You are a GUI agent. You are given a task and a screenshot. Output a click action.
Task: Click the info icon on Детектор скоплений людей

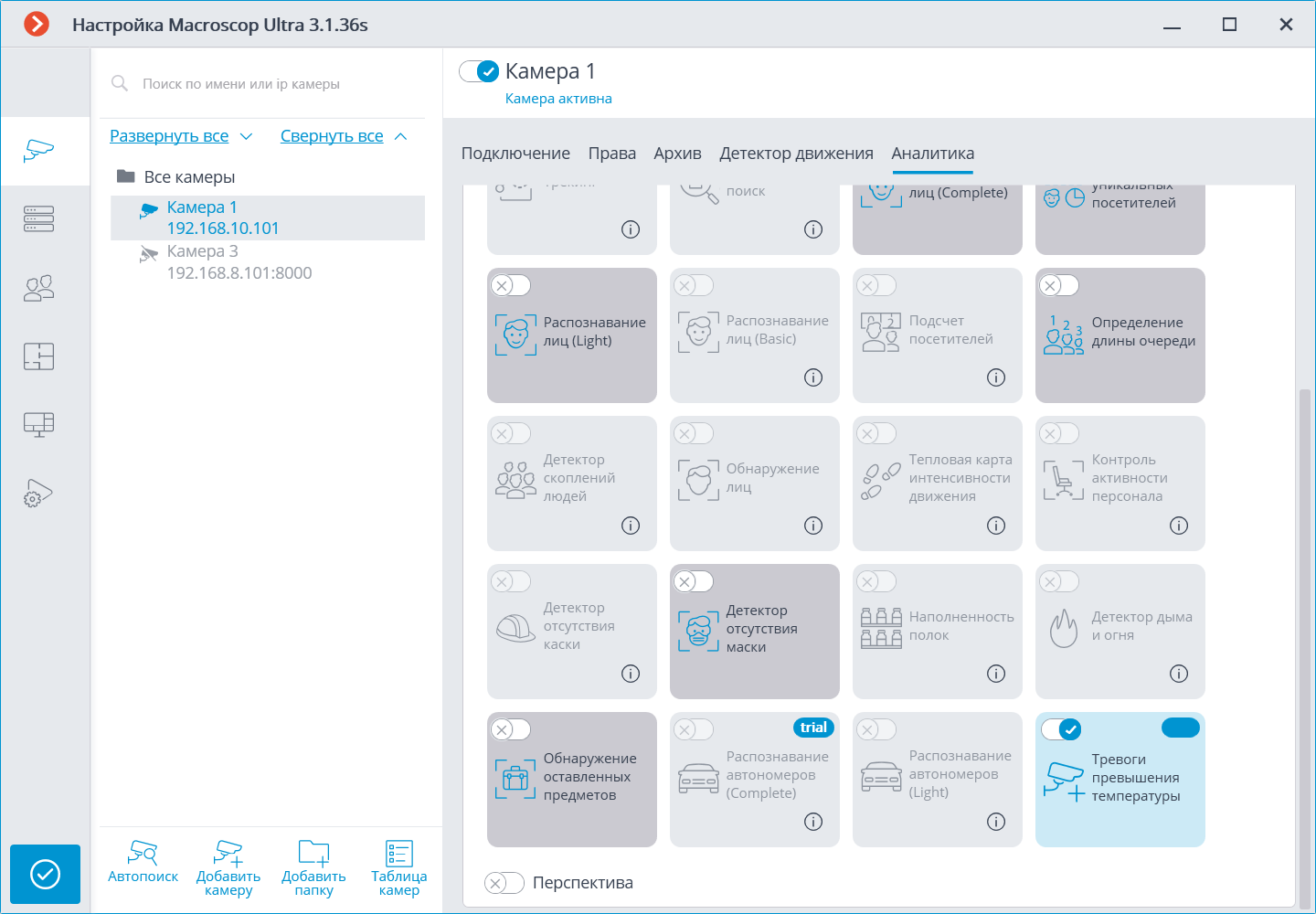631,526
